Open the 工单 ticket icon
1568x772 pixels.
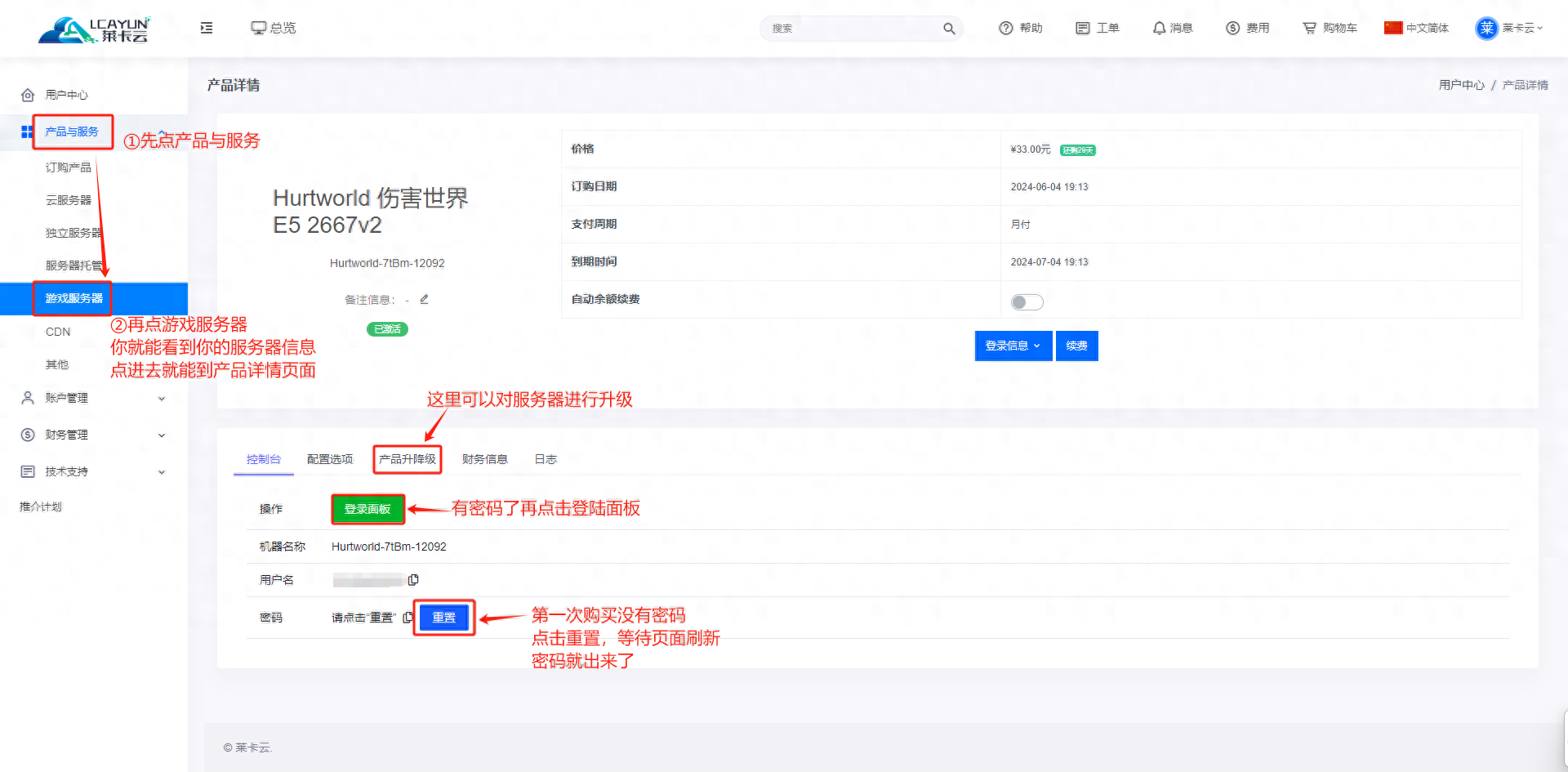[x=1083, y=28]
